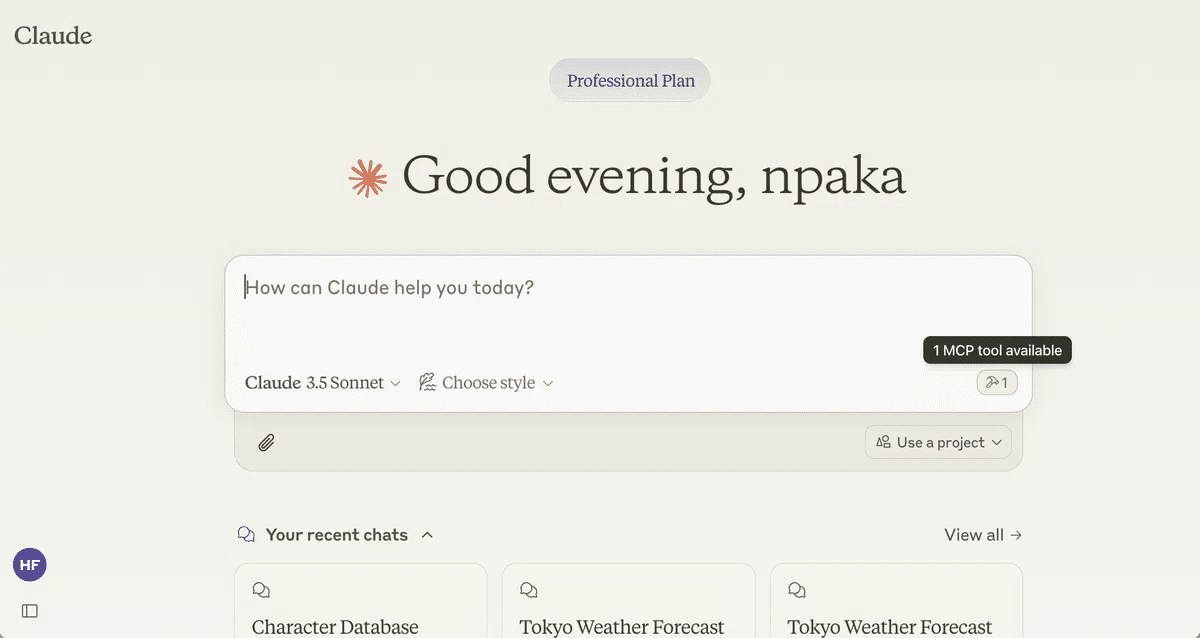Open the Claude 3.5 Sonnet model dropdown
Image resolution: width=1200 pixels, height=638 pixels.
pyautogui.click(x=321, y=382)
